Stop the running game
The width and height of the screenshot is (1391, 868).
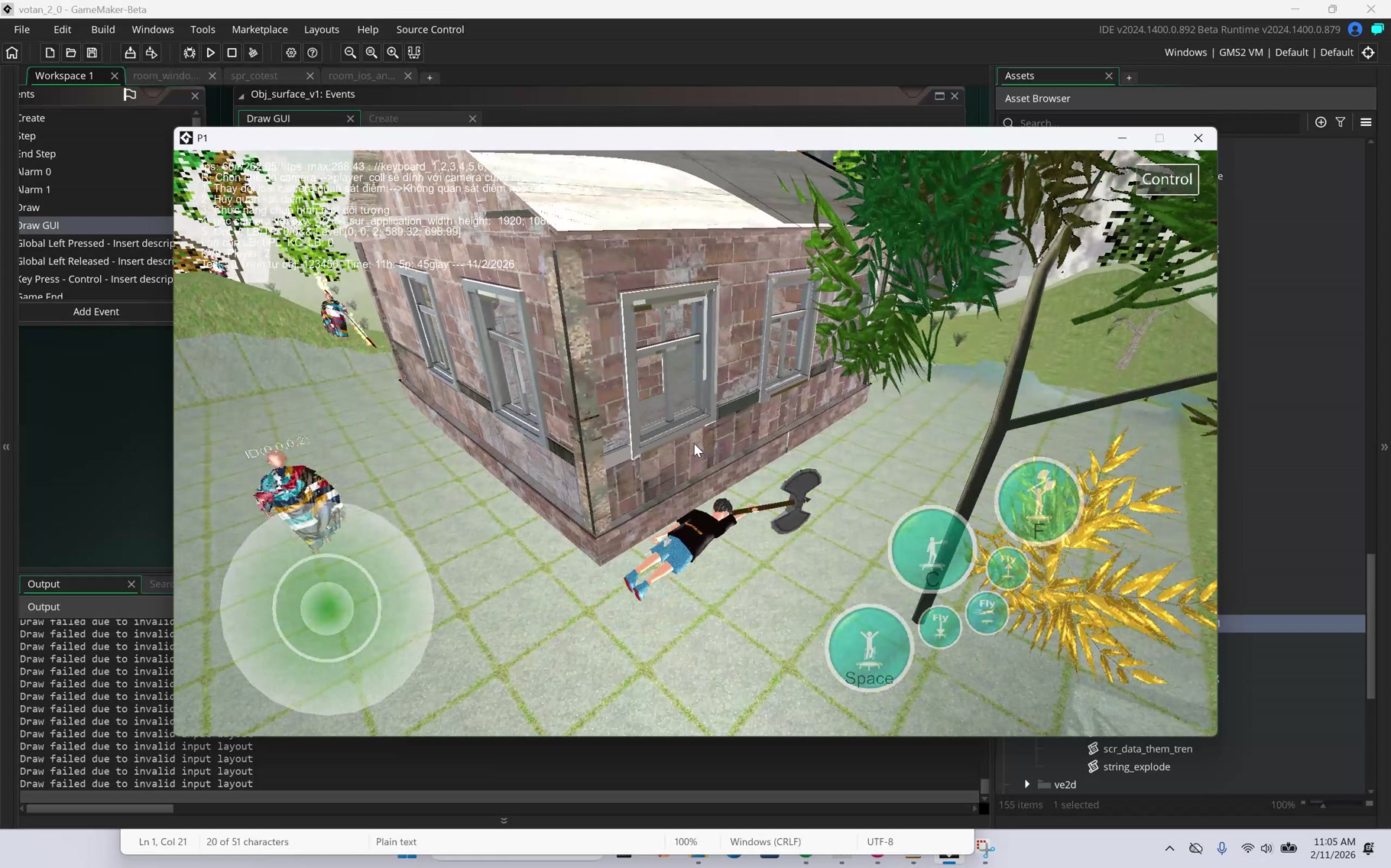tap(232, 53)
